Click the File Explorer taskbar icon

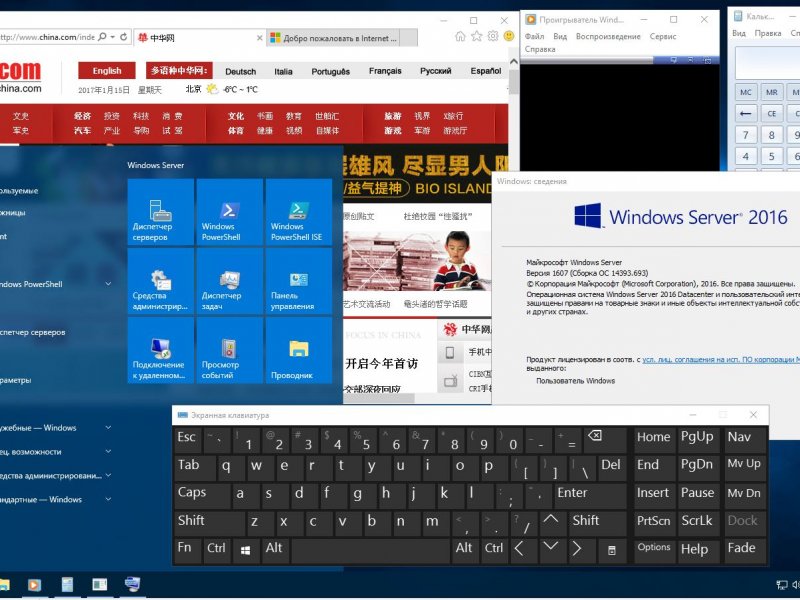[4, 585]
